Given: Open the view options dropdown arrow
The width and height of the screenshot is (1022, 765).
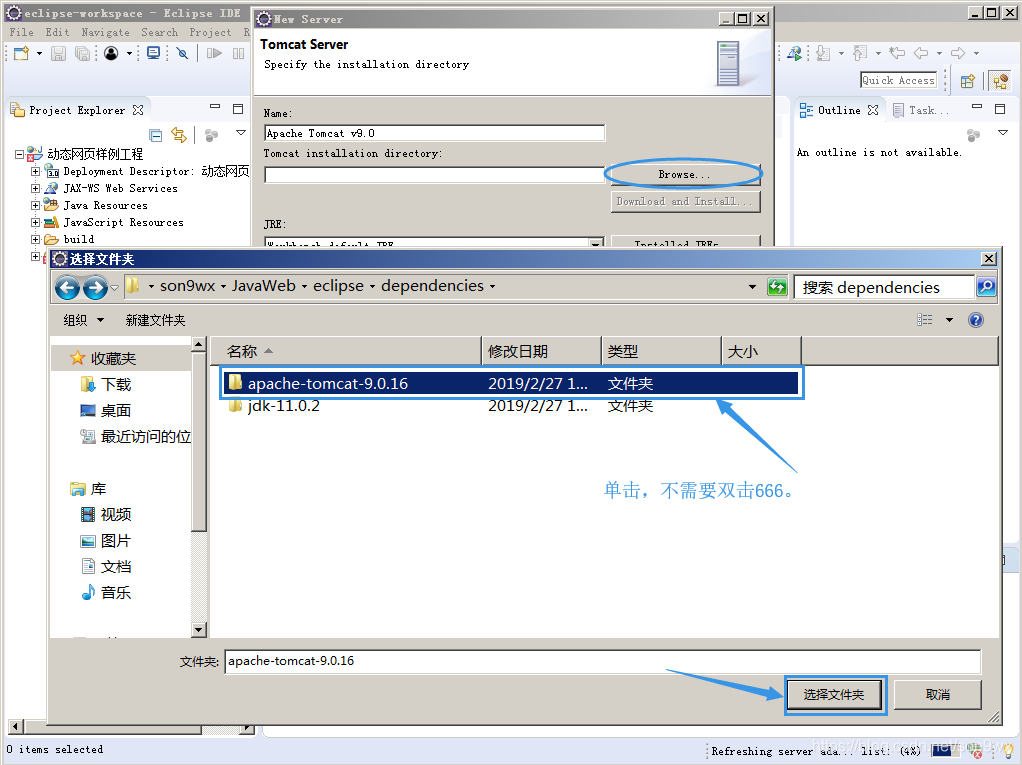Looking at the screenshot, I should 950,320.
